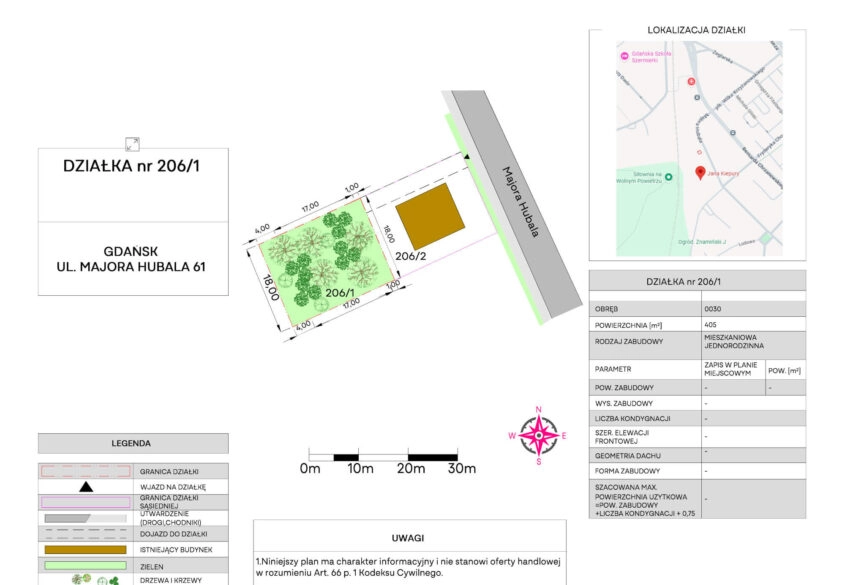
Task: Click the black entrance triangle in legend
Action: 86,487
